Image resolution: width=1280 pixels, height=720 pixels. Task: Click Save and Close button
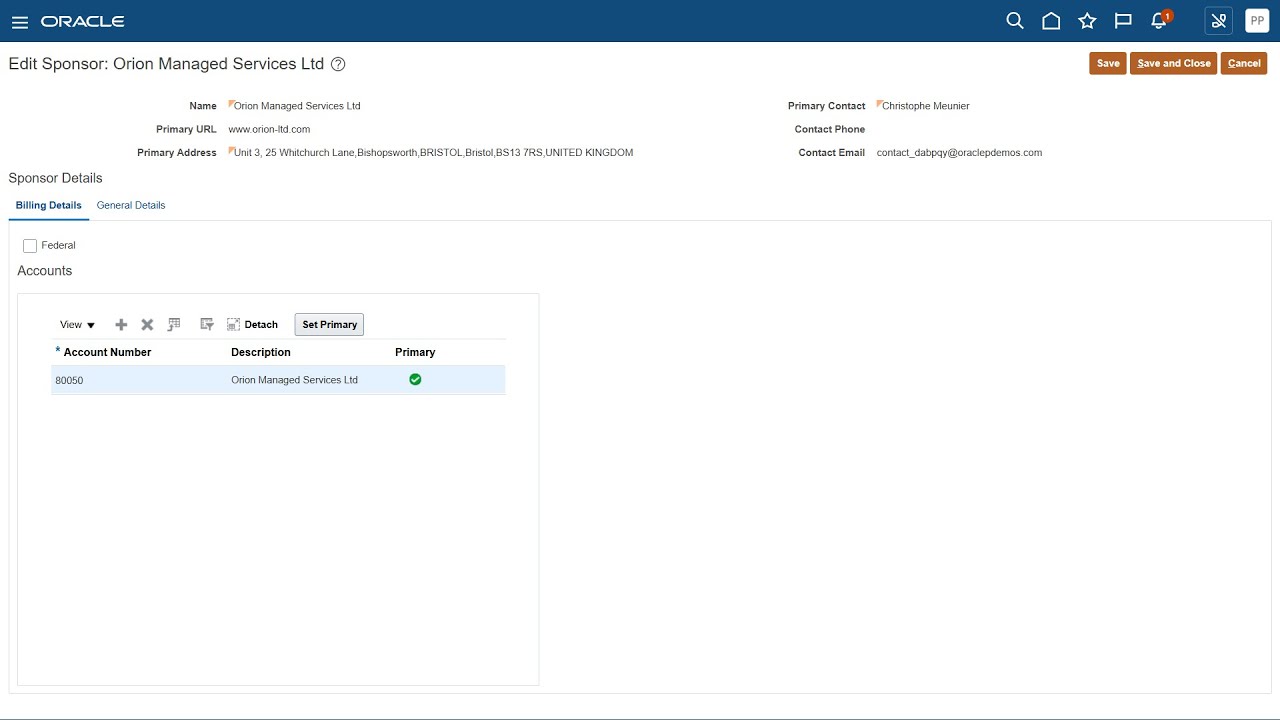pyautogui.click(x=1174, y=63)
